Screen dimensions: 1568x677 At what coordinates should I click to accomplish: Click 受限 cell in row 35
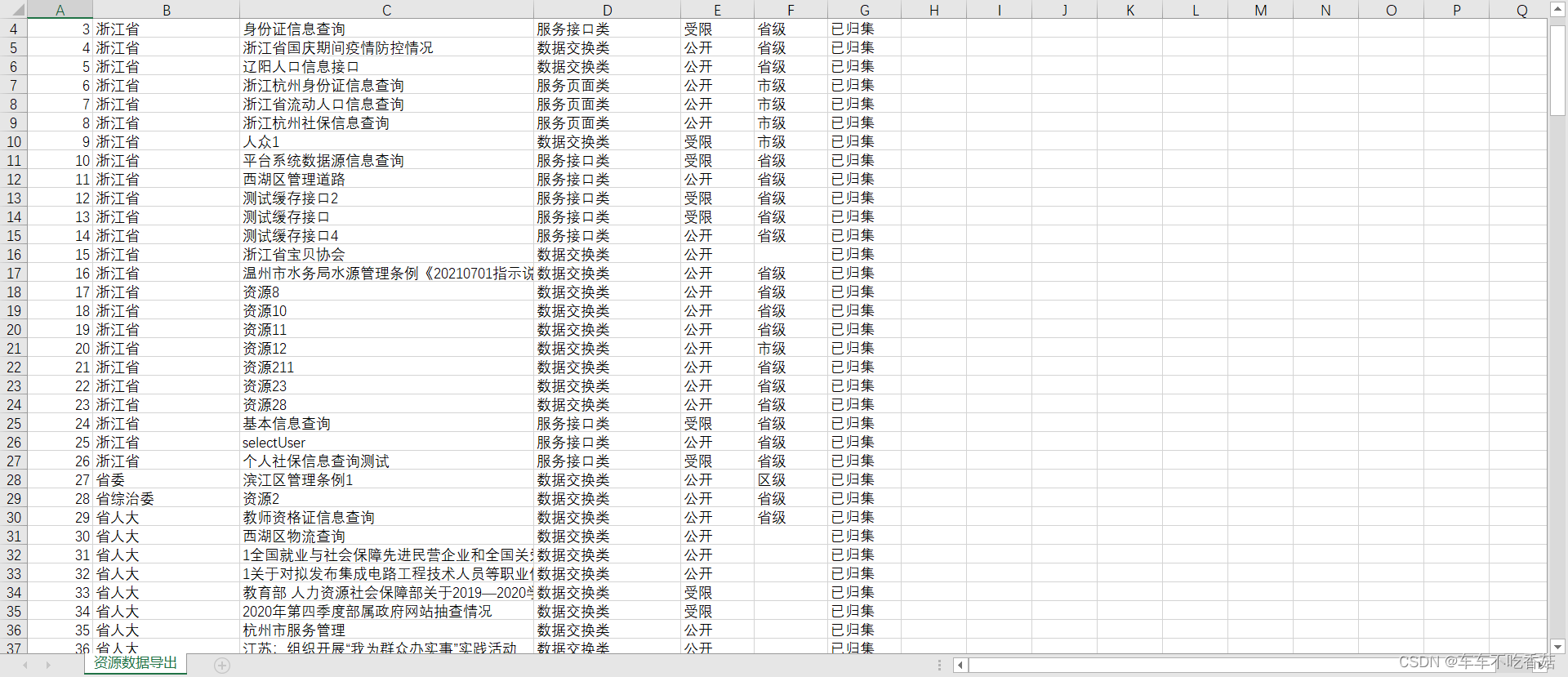[718, 611]
